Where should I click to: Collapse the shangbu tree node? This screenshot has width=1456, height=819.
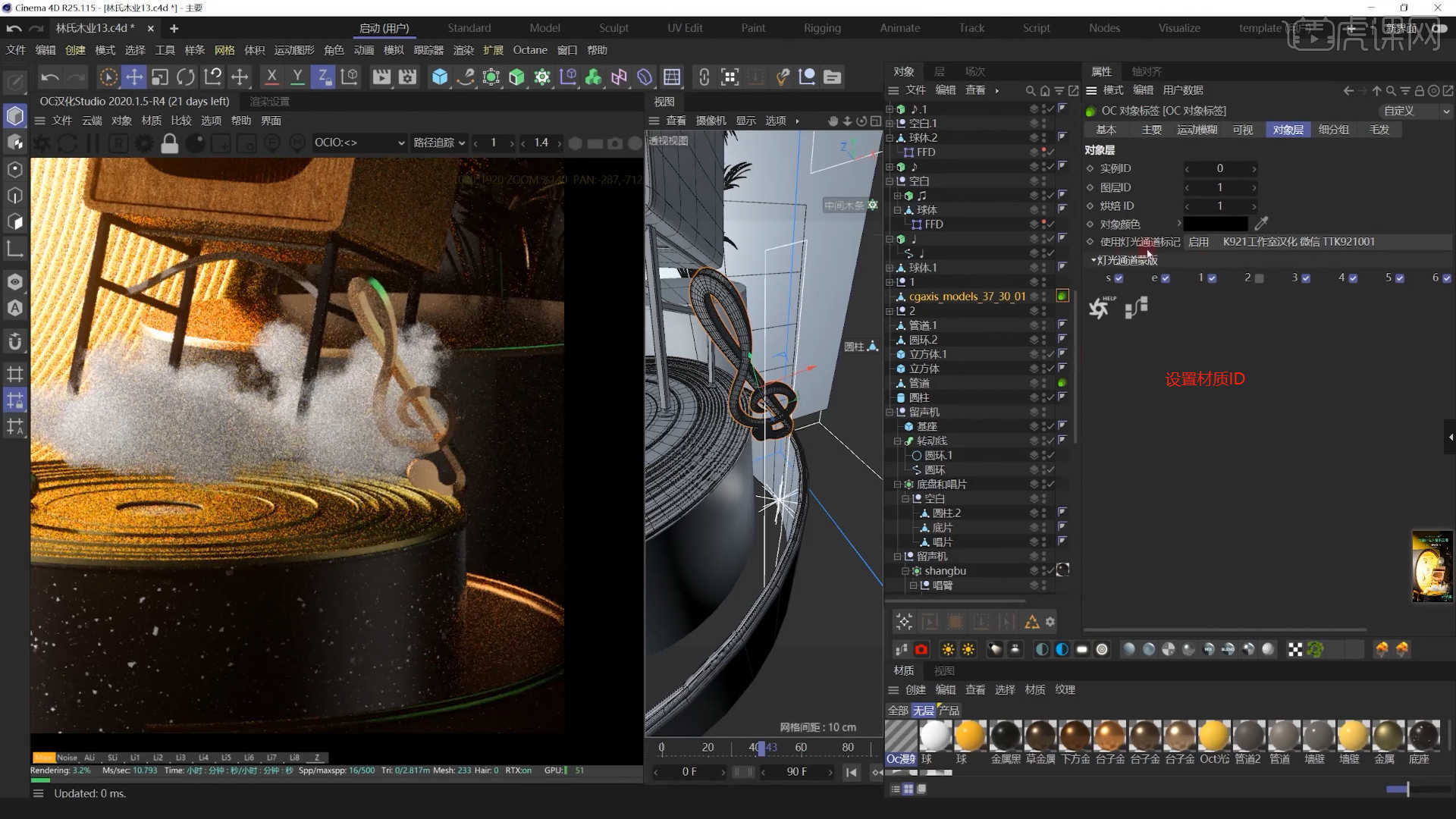905,571
